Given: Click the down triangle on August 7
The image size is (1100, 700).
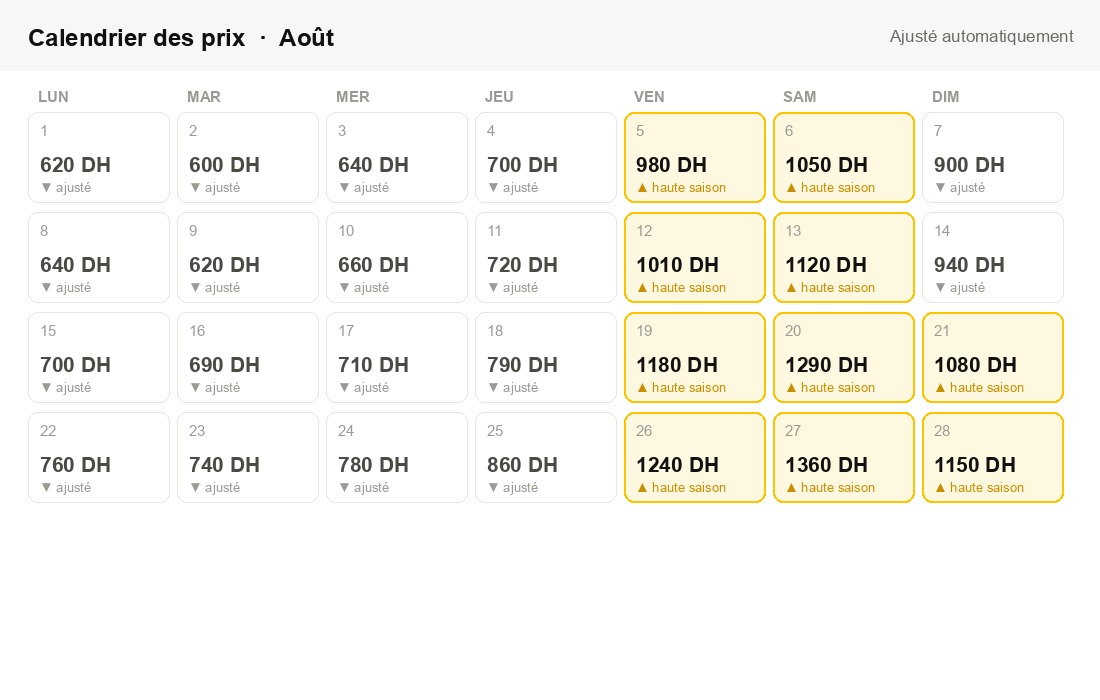Looking at the screenshot, I should click(x=940, y=187).
